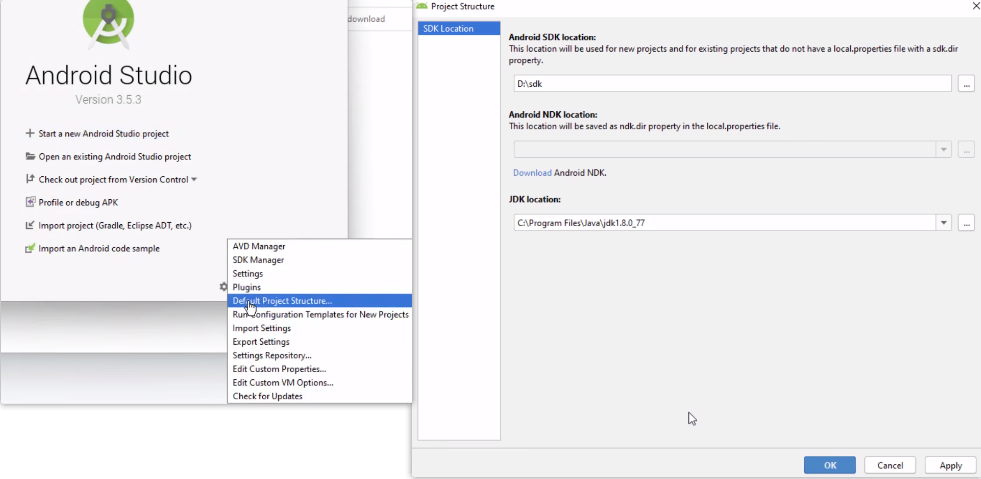This screenshot has width=981, height=479.
Task: Click the Cancel button
Action: coord(890,465)
